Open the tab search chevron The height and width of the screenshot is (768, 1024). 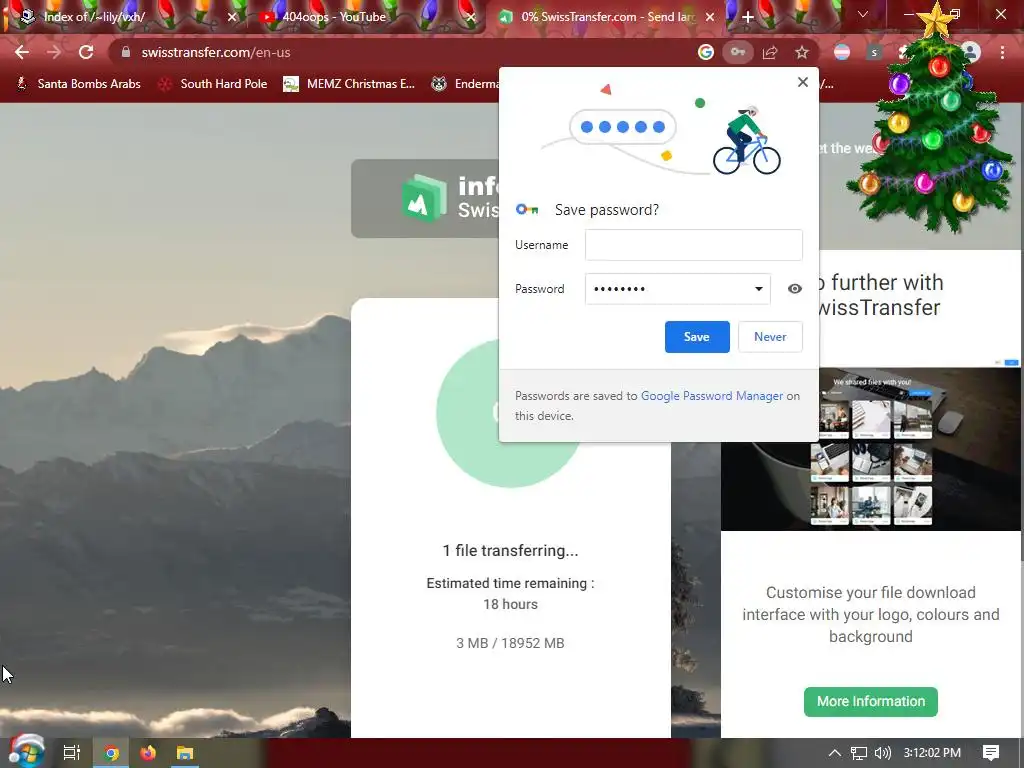point(863,14)
